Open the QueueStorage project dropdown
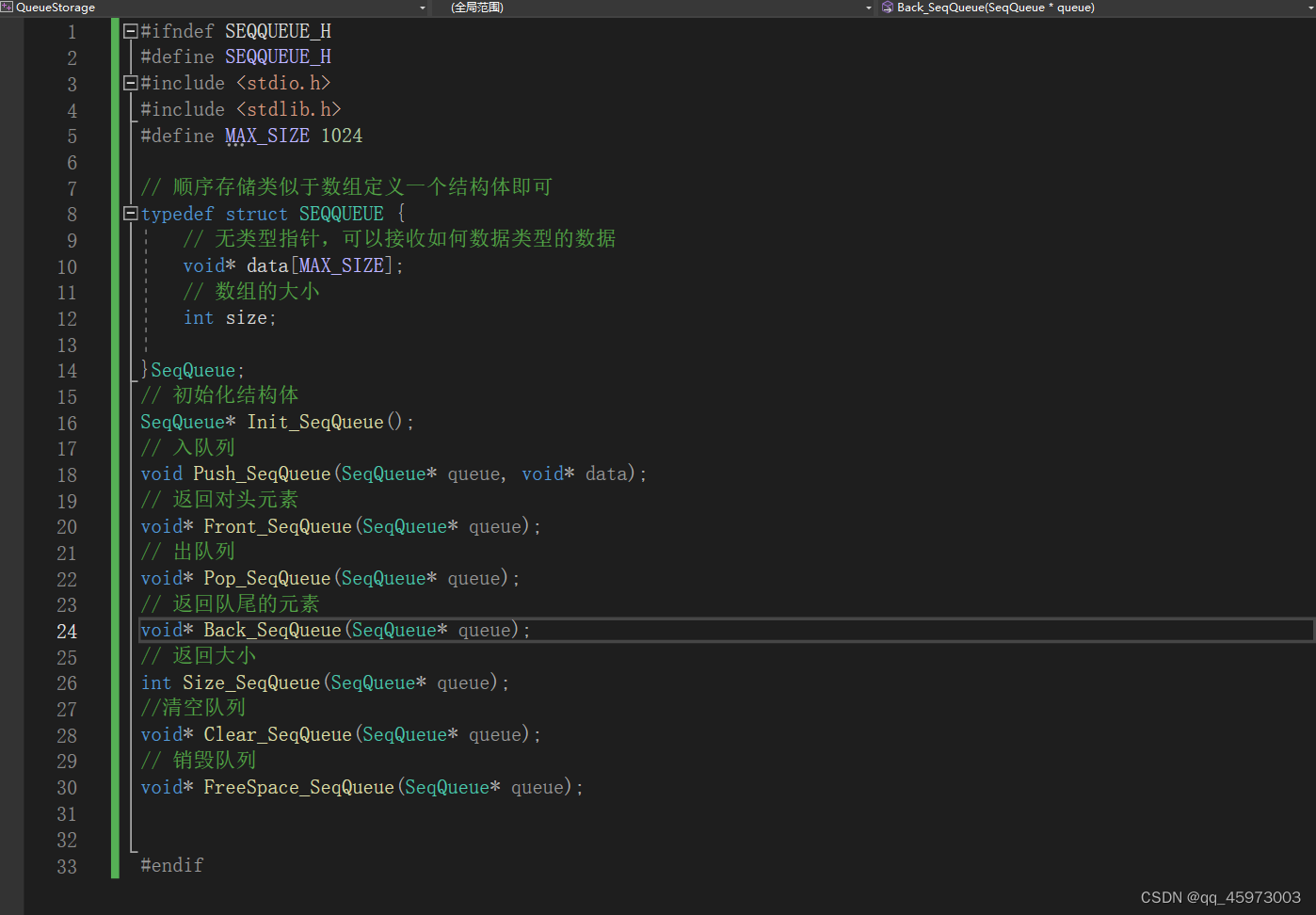1316x915 pixels. (423, 8)
